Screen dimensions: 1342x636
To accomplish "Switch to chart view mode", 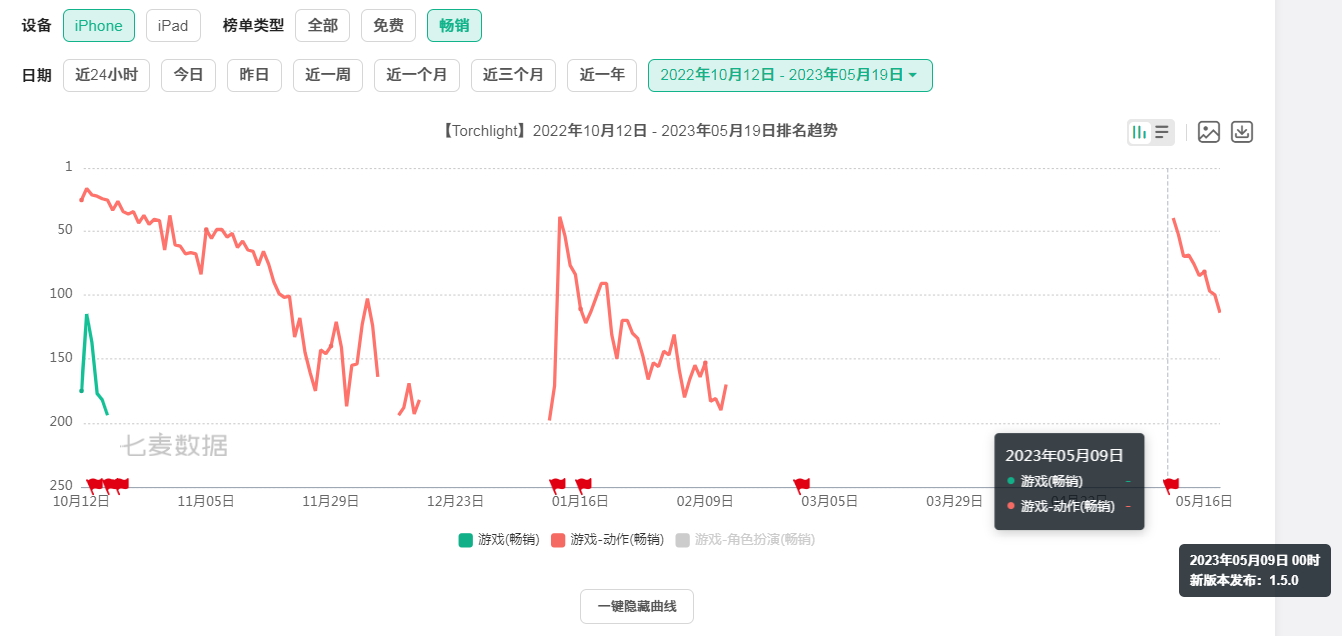I will tap(1140, 131).
